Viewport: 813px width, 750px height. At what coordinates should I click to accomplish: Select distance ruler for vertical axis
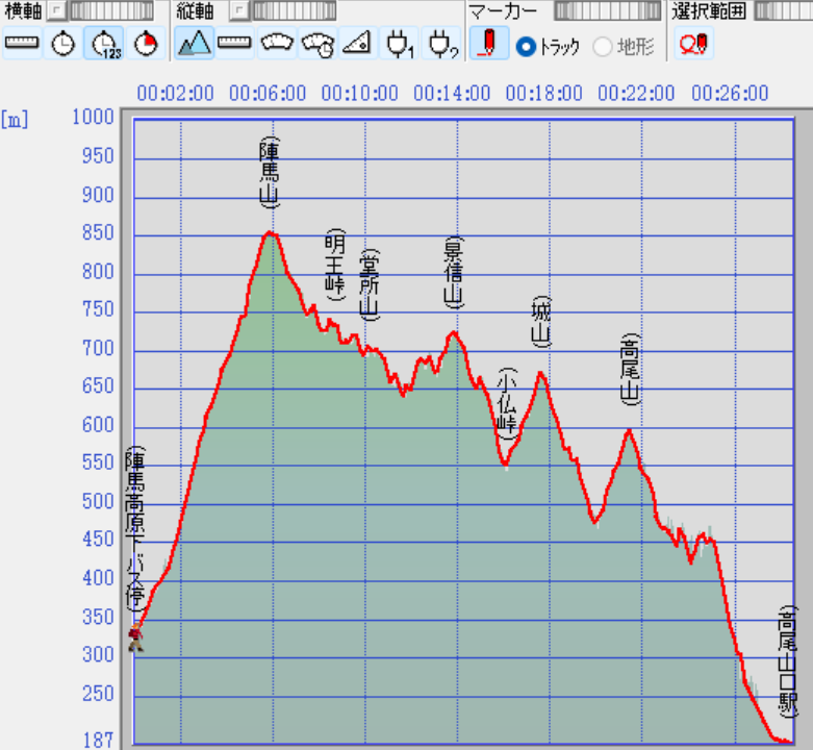tap(234, 44)
